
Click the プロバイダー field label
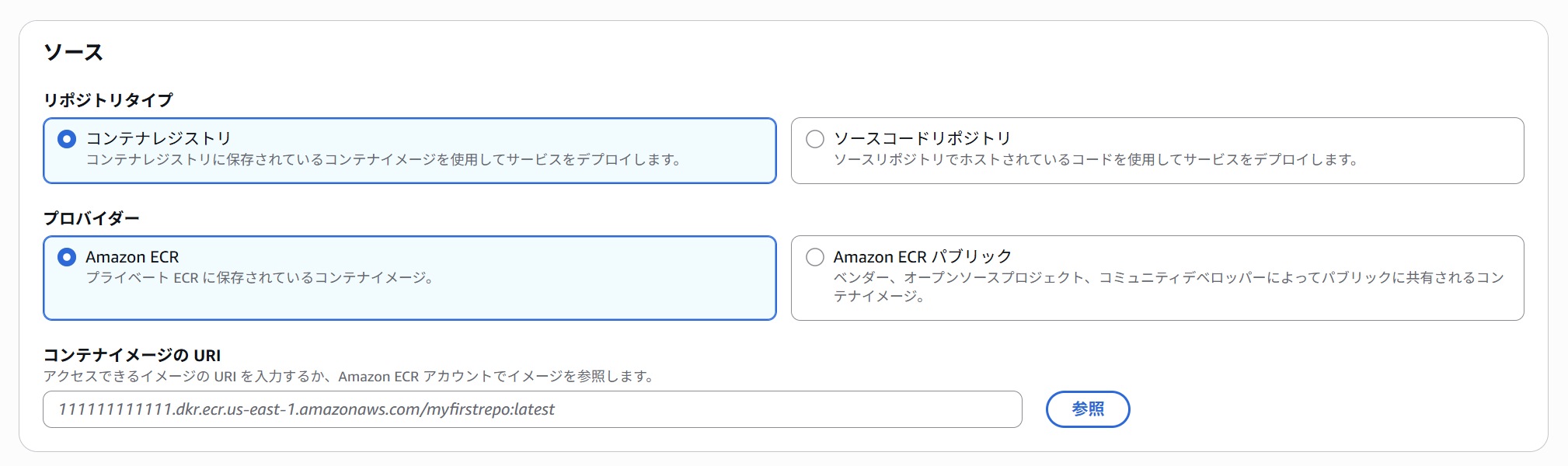[x=91, y=218]
